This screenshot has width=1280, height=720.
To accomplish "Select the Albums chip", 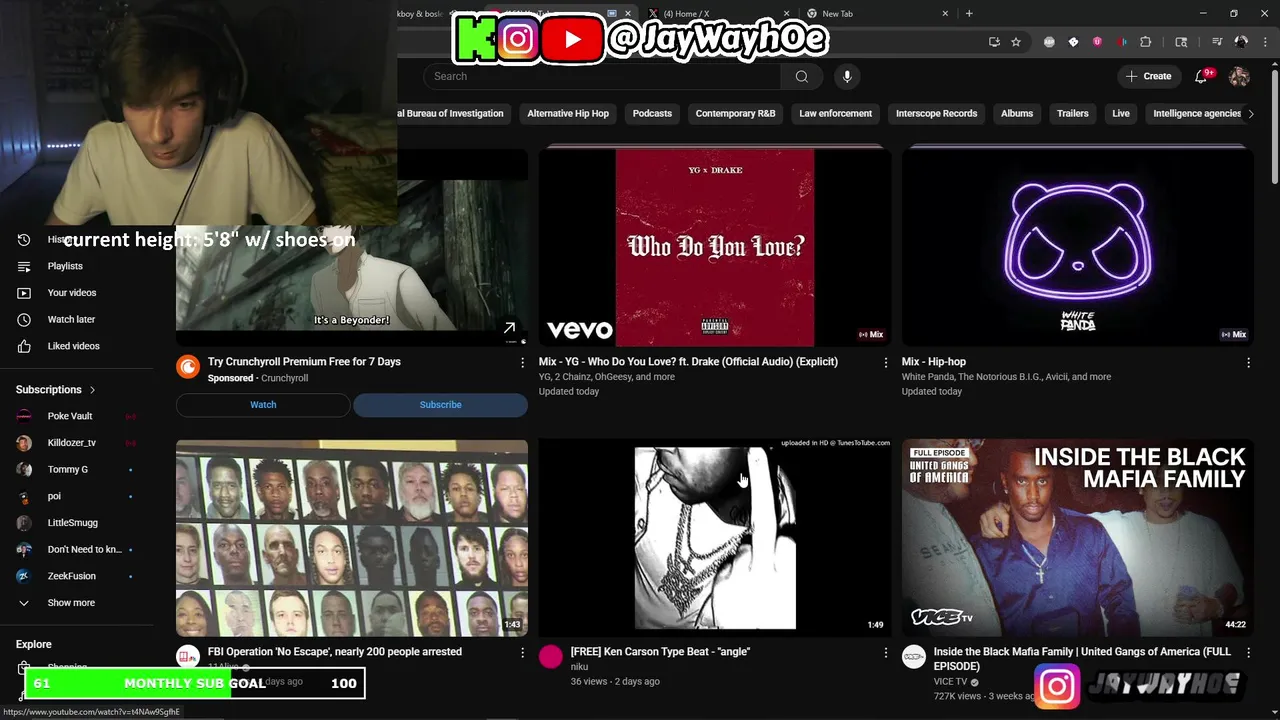I will (x=1017, y=114).
